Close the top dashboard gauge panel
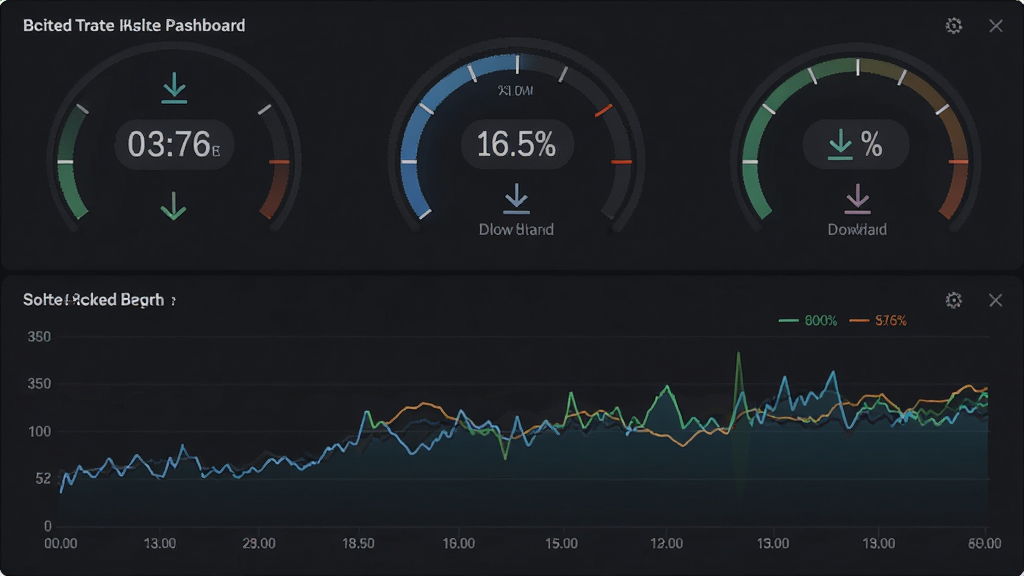This screenshot has height=576, width=1024. (x=995, y=25)
